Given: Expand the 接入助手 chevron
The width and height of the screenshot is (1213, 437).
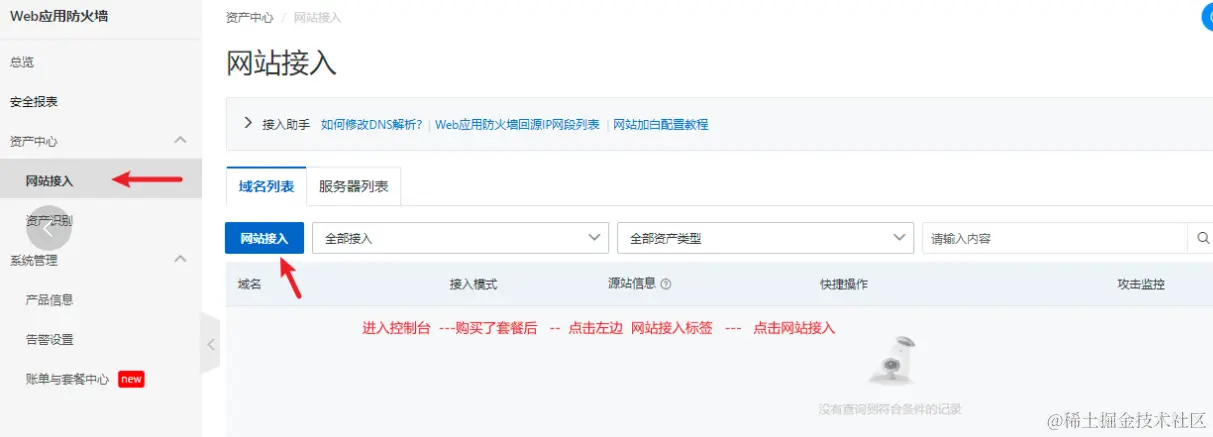Looking at the screenshot, I should (x=249, y=123).
